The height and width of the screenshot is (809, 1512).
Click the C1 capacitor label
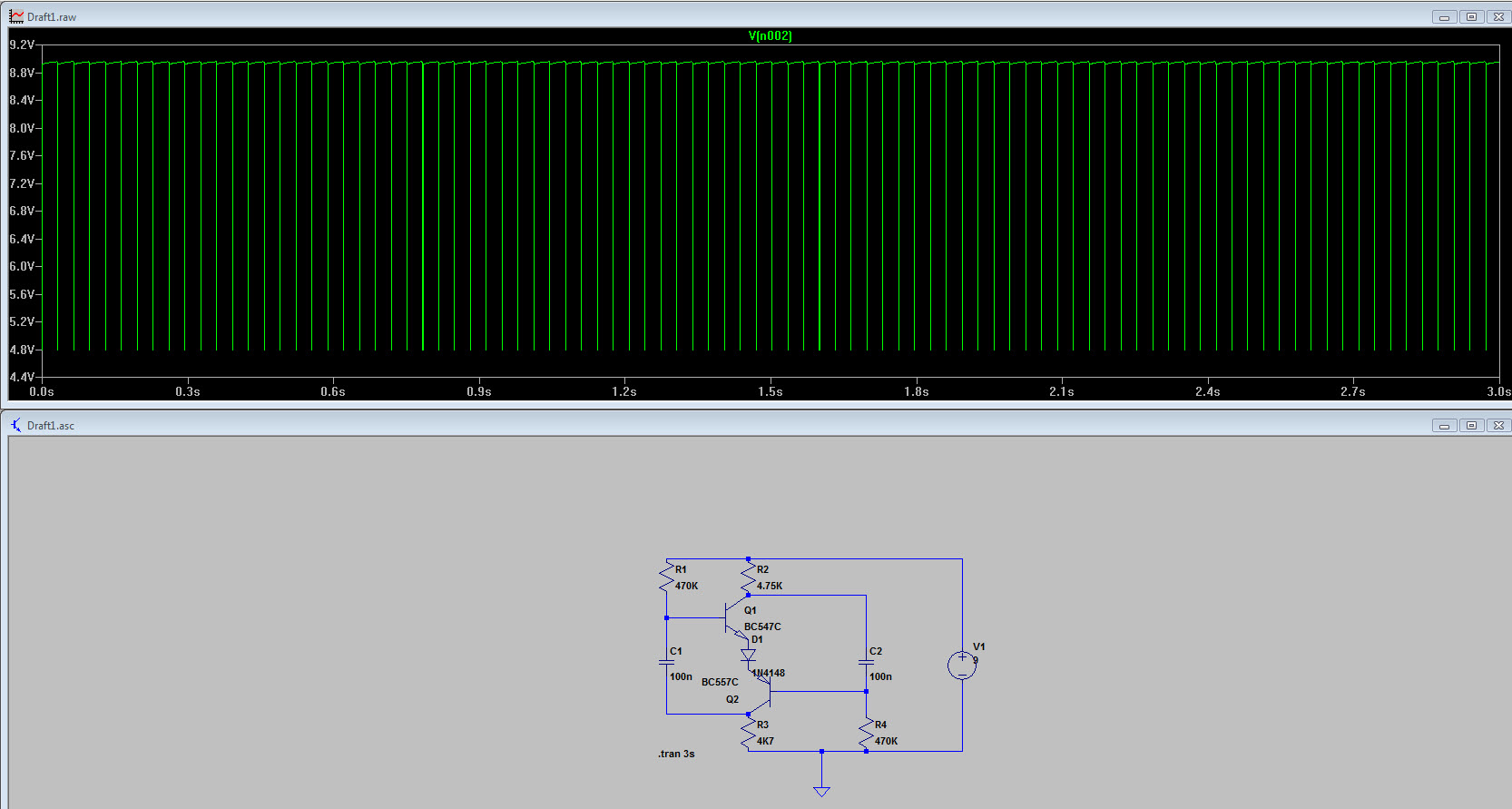pyautogui.click(x=676, y=651)
